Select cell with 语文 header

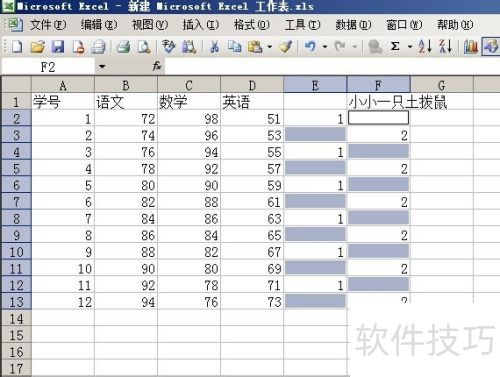pos(126,102)
